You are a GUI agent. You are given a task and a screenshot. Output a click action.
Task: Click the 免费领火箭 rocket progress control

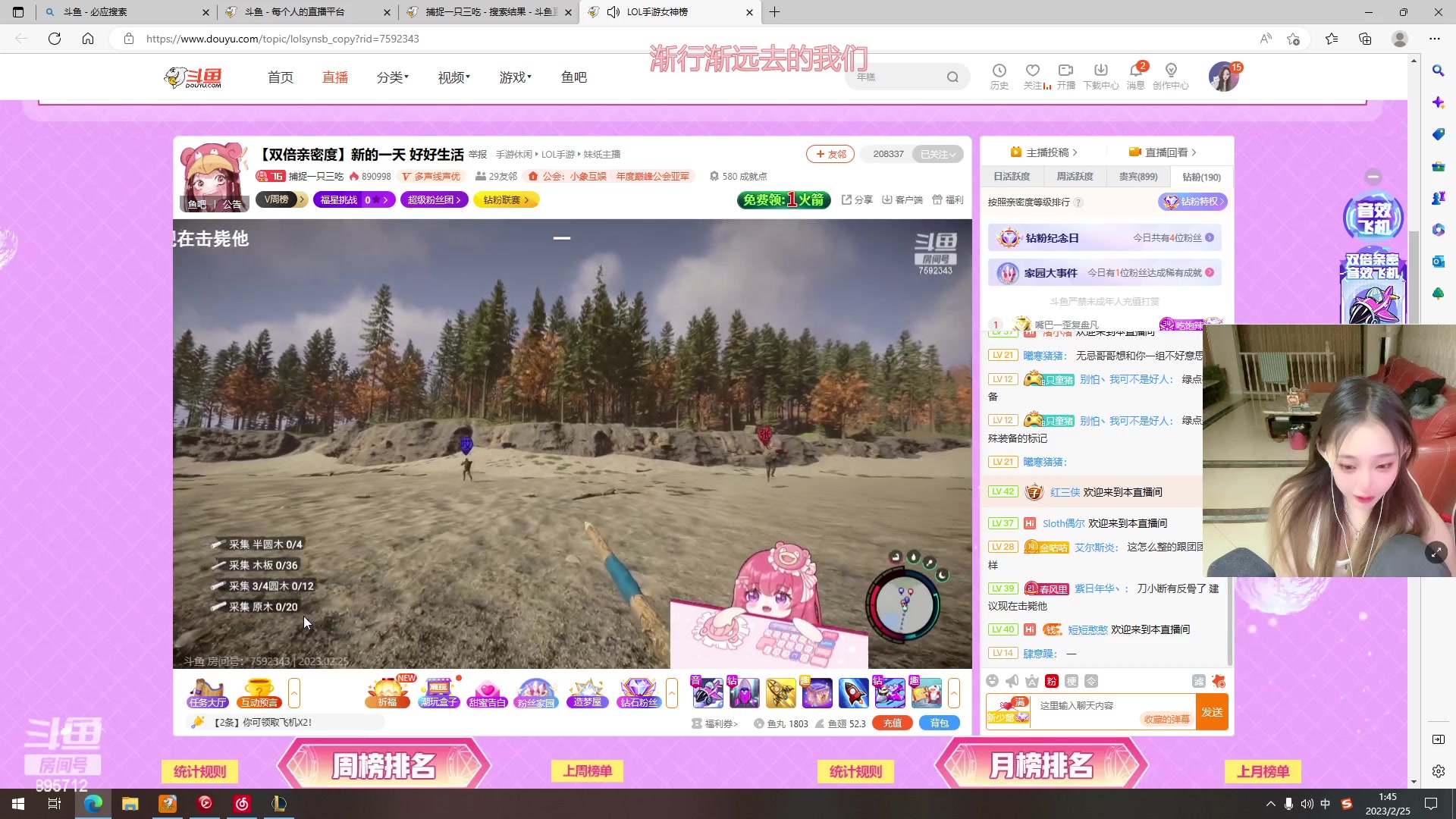[x=783, y=200]
